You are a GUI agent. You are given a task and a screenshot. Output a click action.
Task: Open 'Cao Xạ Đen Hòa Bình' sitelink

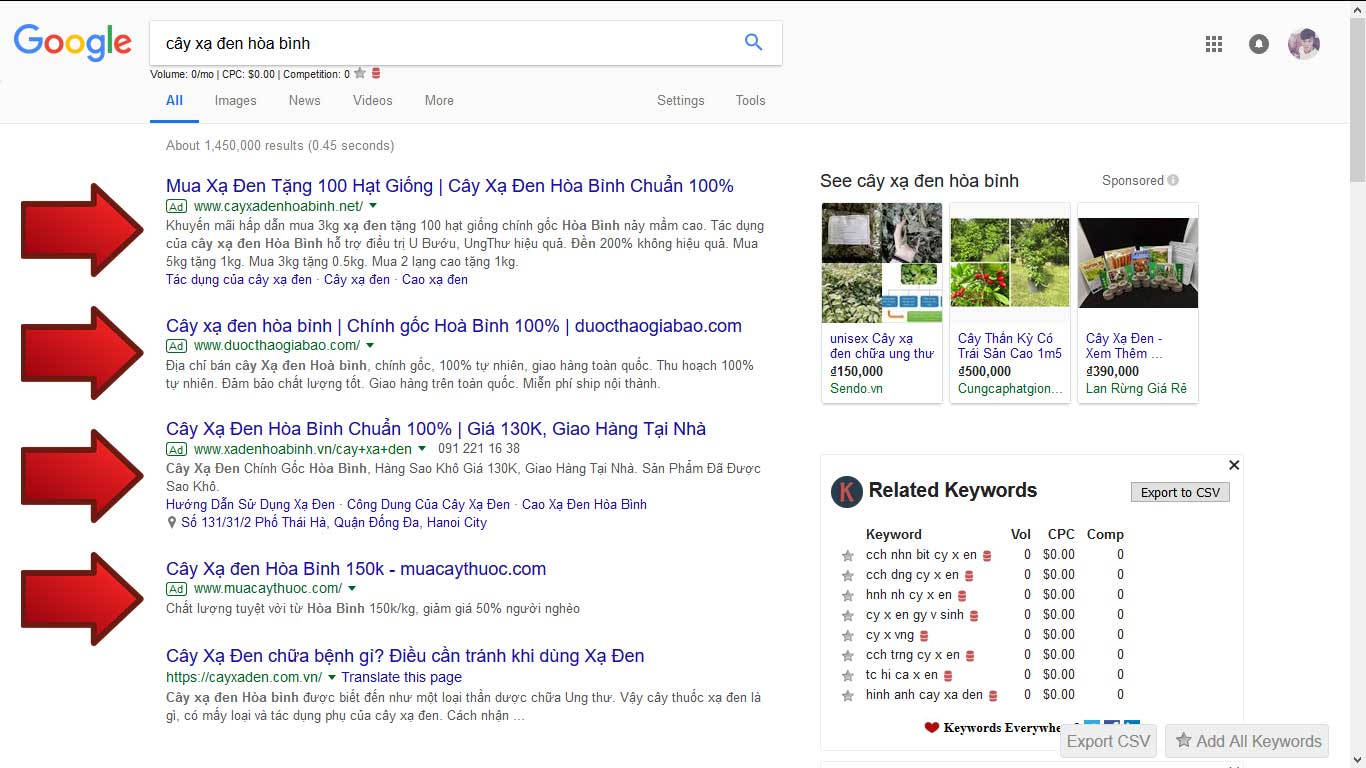[584, 504]
